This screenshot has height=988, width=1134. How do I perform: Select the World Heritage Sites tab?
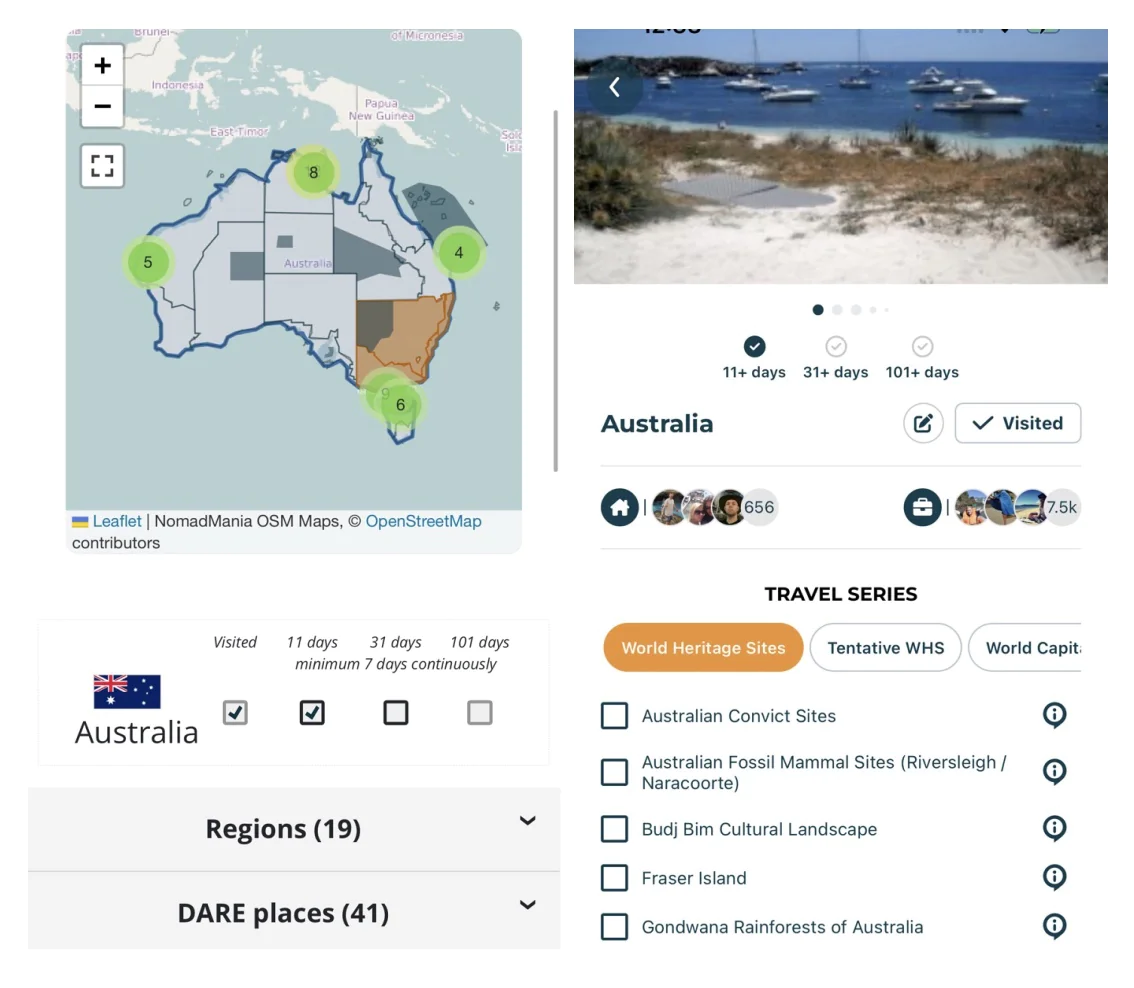click(x=703, y=648)
